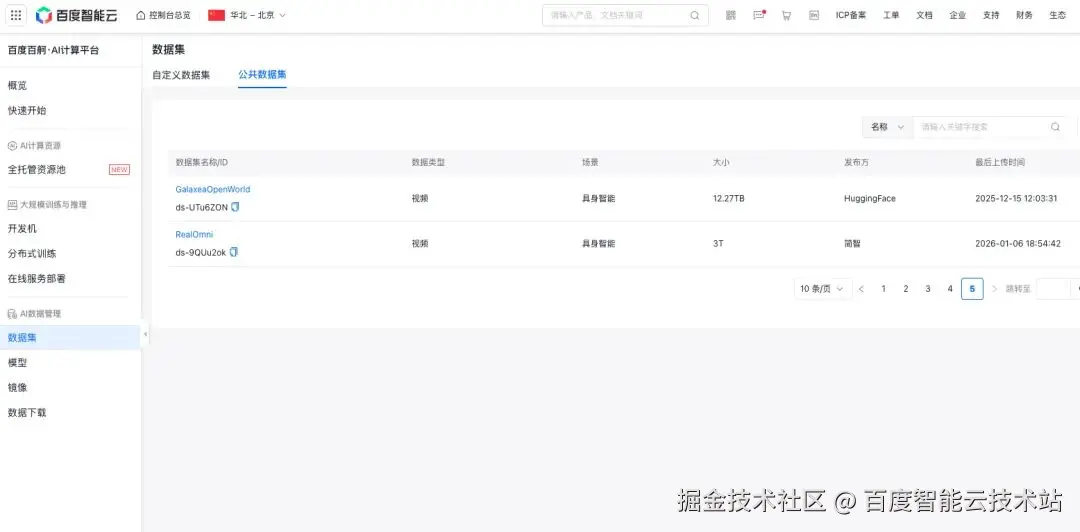Click the header icon left of ICP备案
Screen dimensions: 1080x532
[814, 15]
